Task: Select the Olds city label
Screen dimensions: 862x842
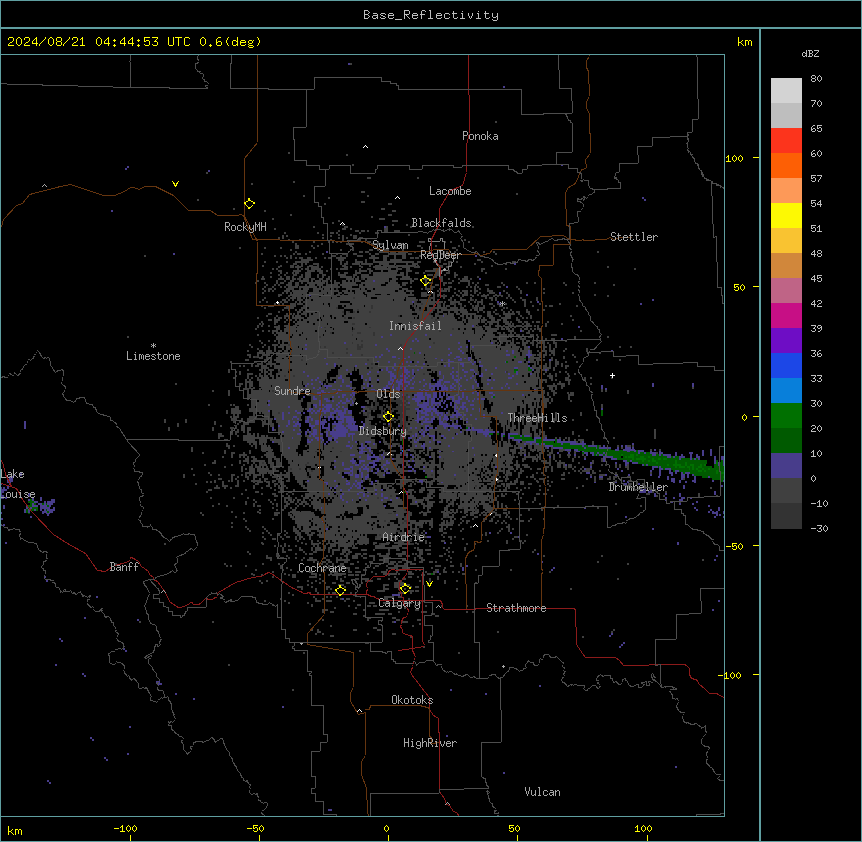Action: 388,394
